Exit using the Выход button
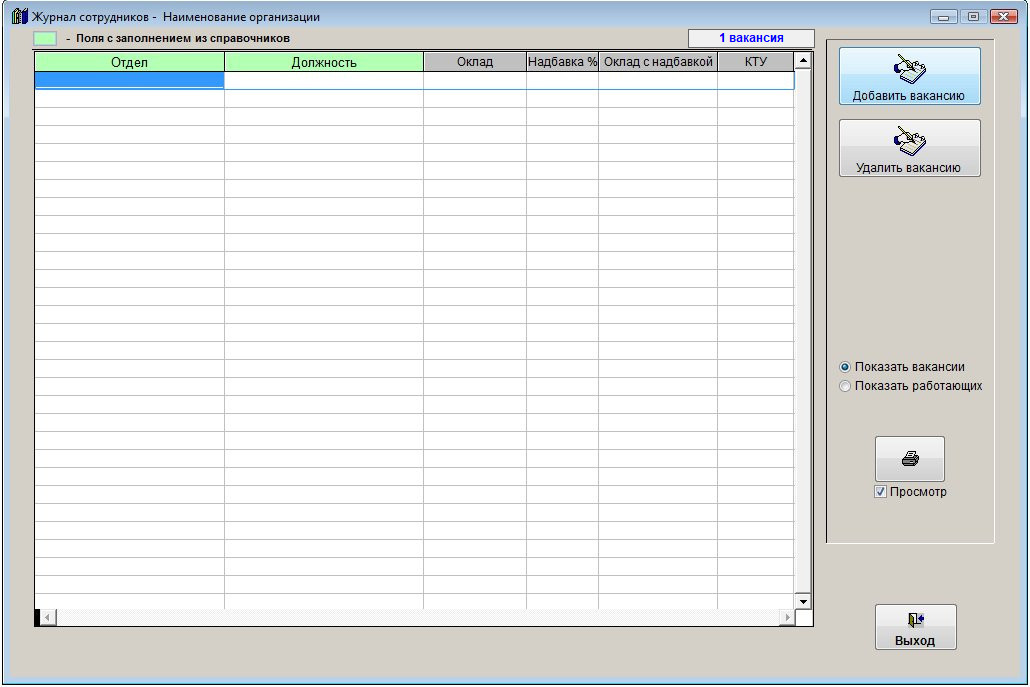The height and width of the screenshot is (687, 1030). [915, 627]
